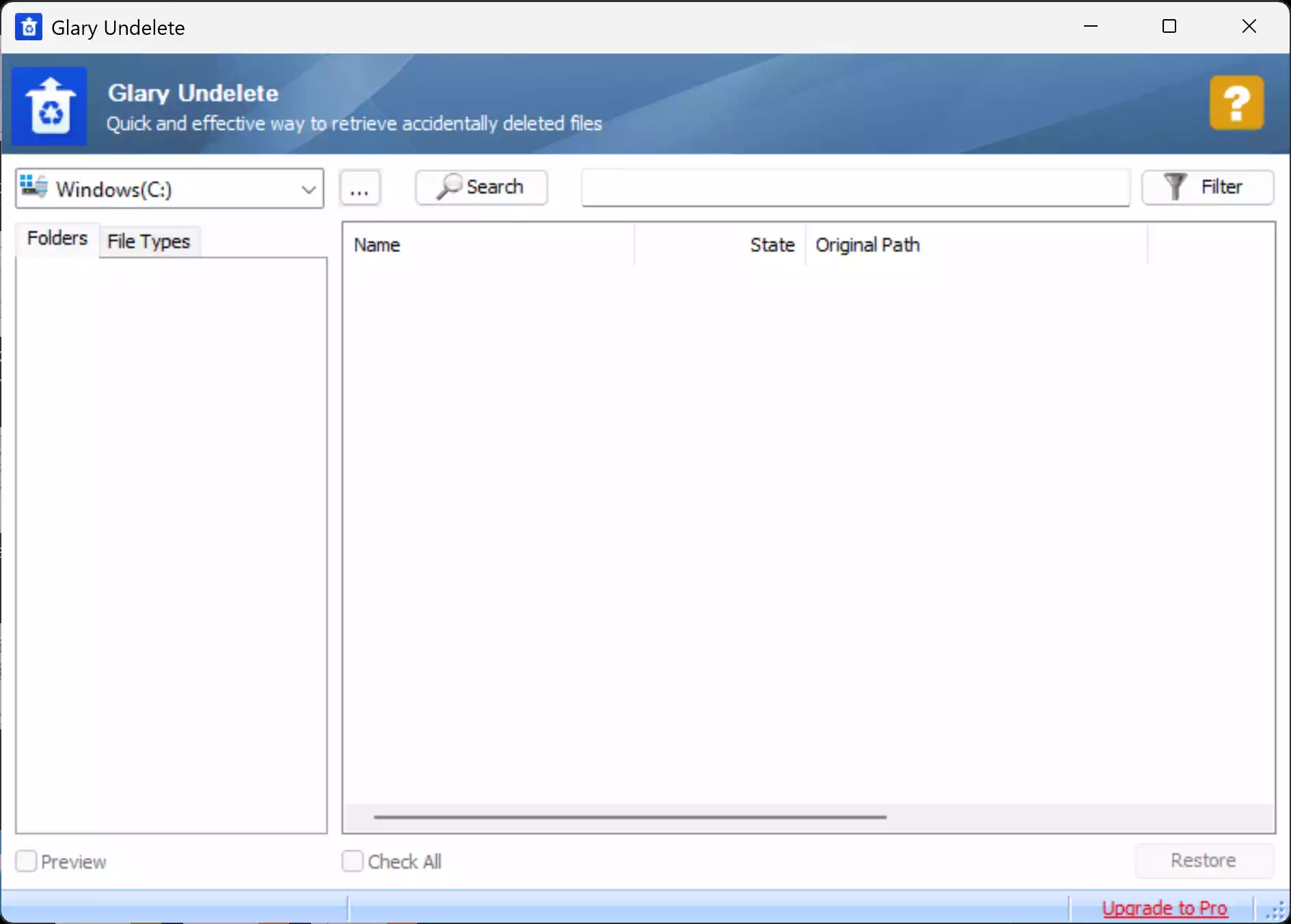Click the yellow help question mark icon
The width and height of the screenshot is (1291, 924).
tap(1236, 103)
